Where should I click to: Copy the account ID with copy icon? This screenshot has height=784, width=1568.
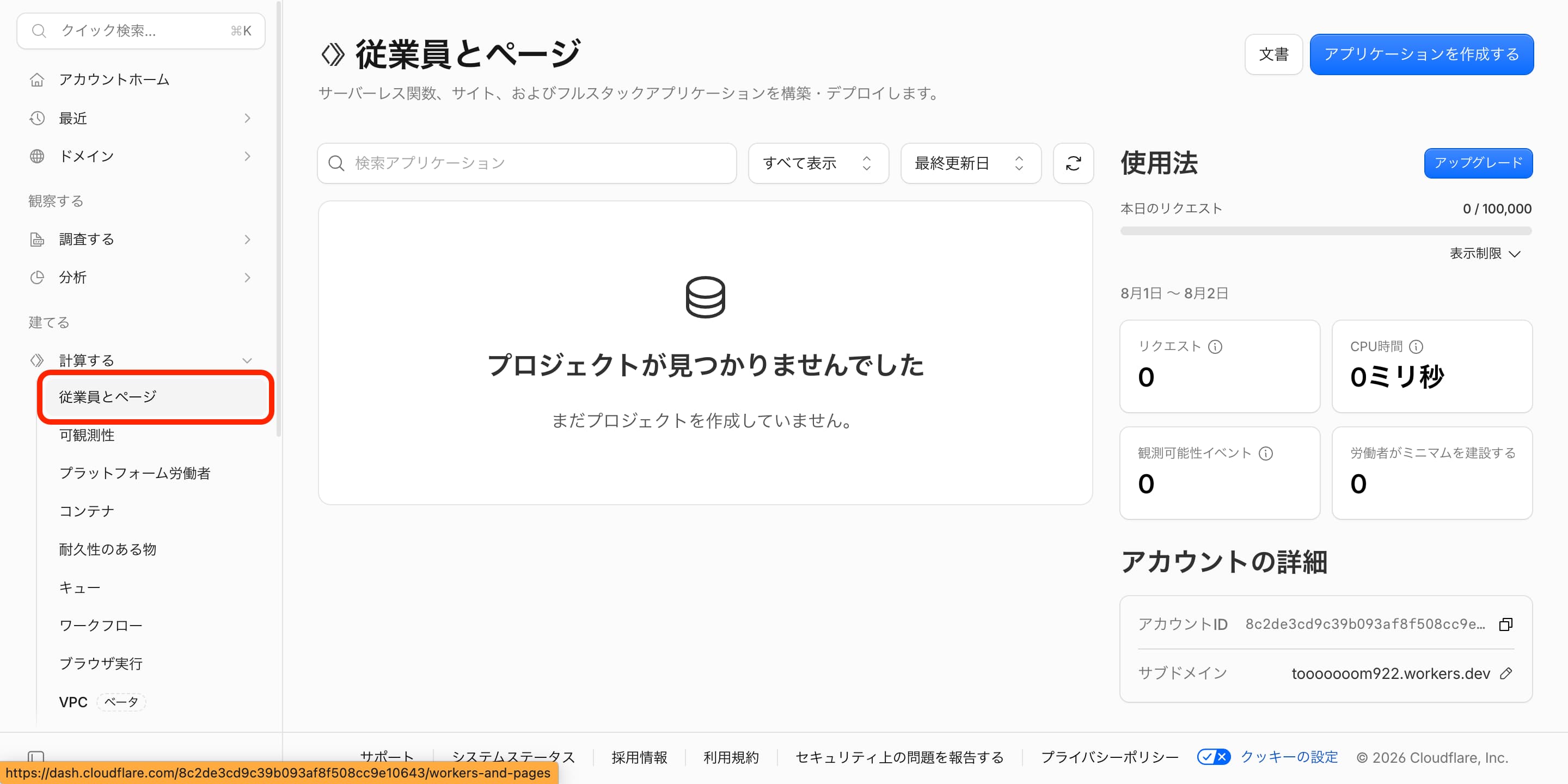click(1506, 624)
